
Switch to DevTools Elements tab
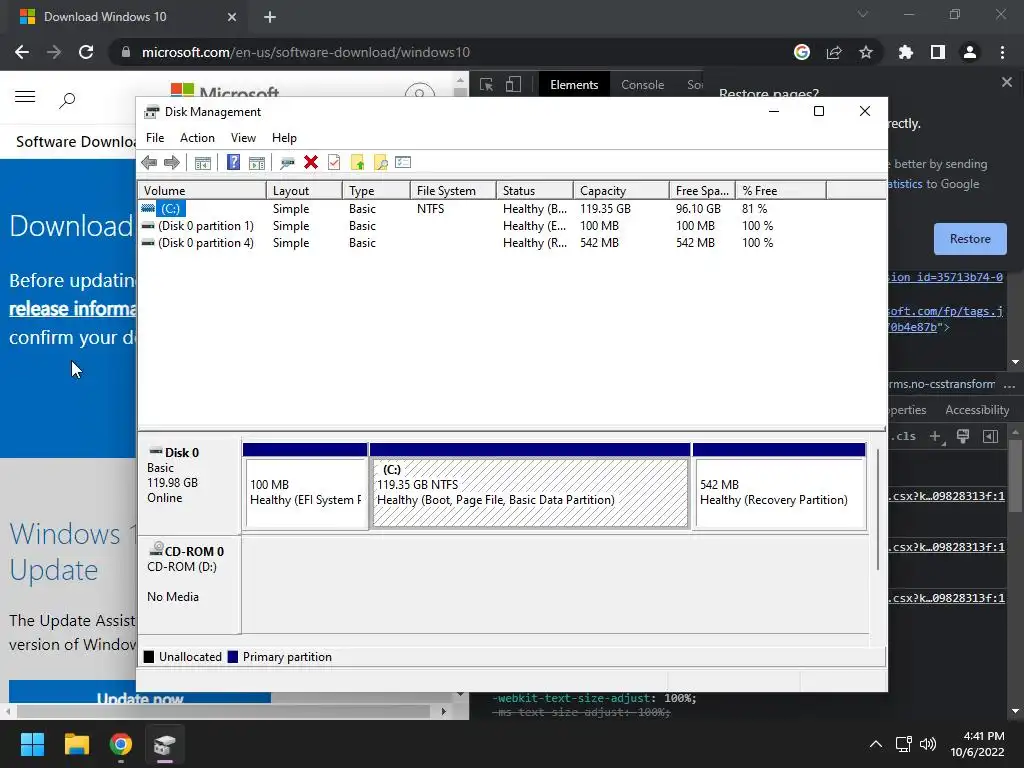[574, 85]
